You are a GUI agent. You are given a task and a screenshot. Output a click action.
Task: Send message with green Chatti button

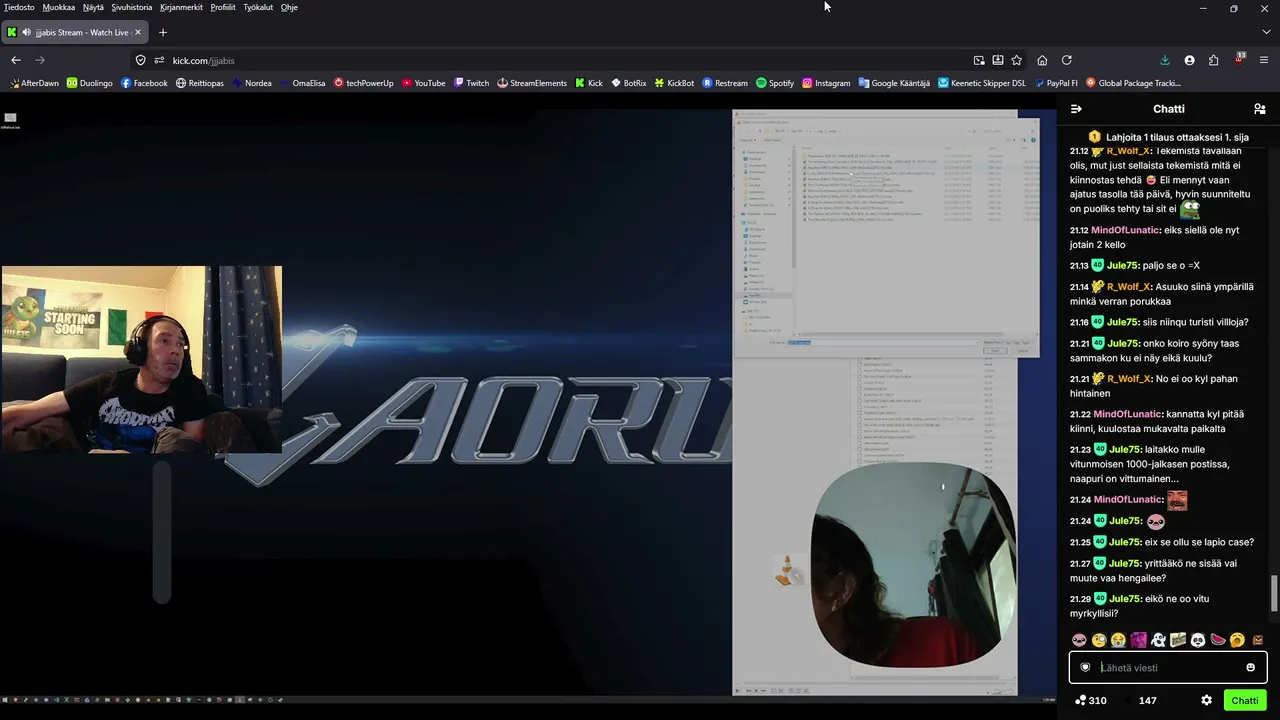[1245, 700]
